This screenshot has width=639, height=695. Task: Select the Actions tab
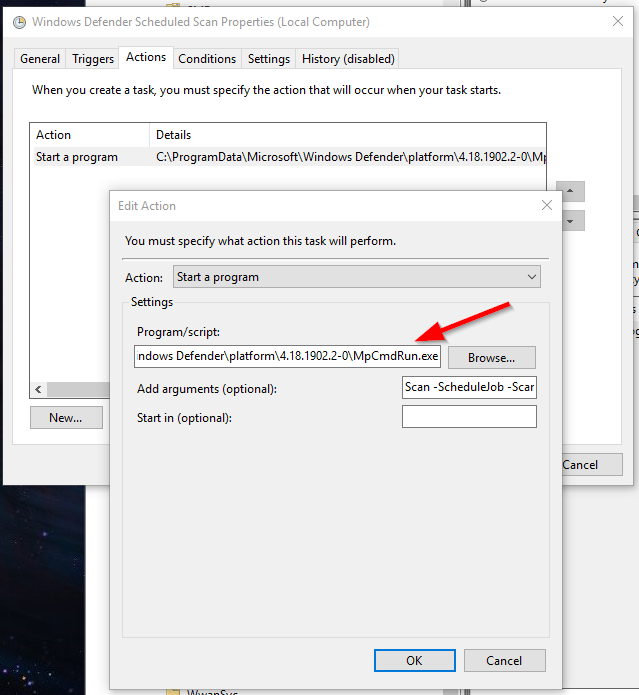(146, 57)
